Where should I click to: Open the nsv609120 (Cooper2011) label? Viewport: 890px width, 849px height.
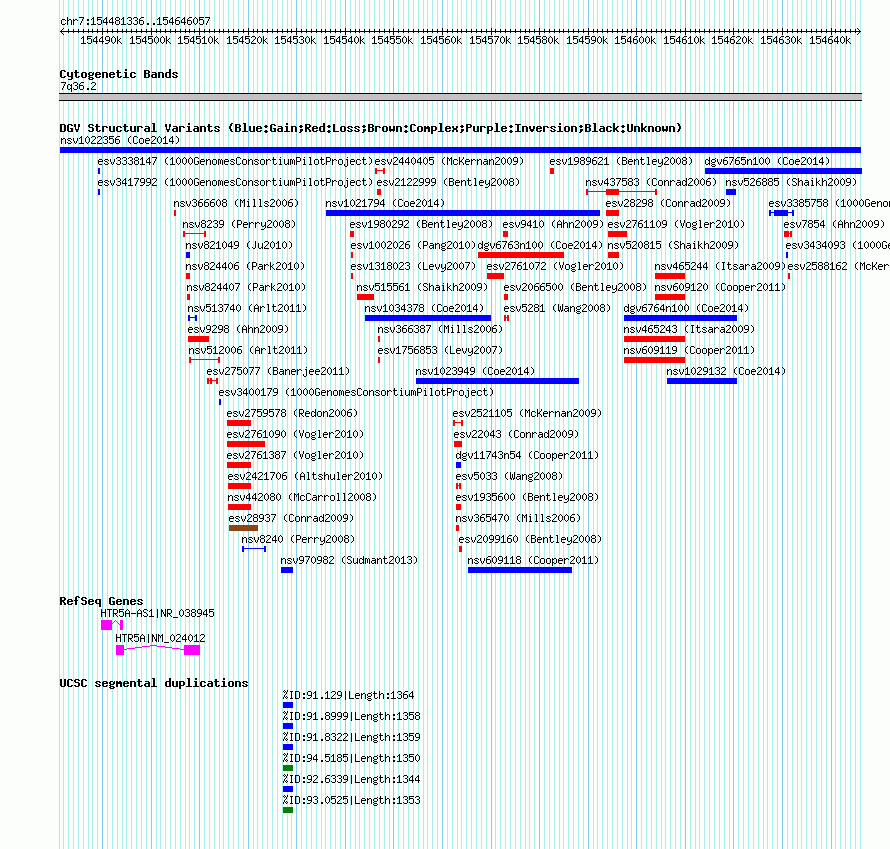[x=720, y=287]
